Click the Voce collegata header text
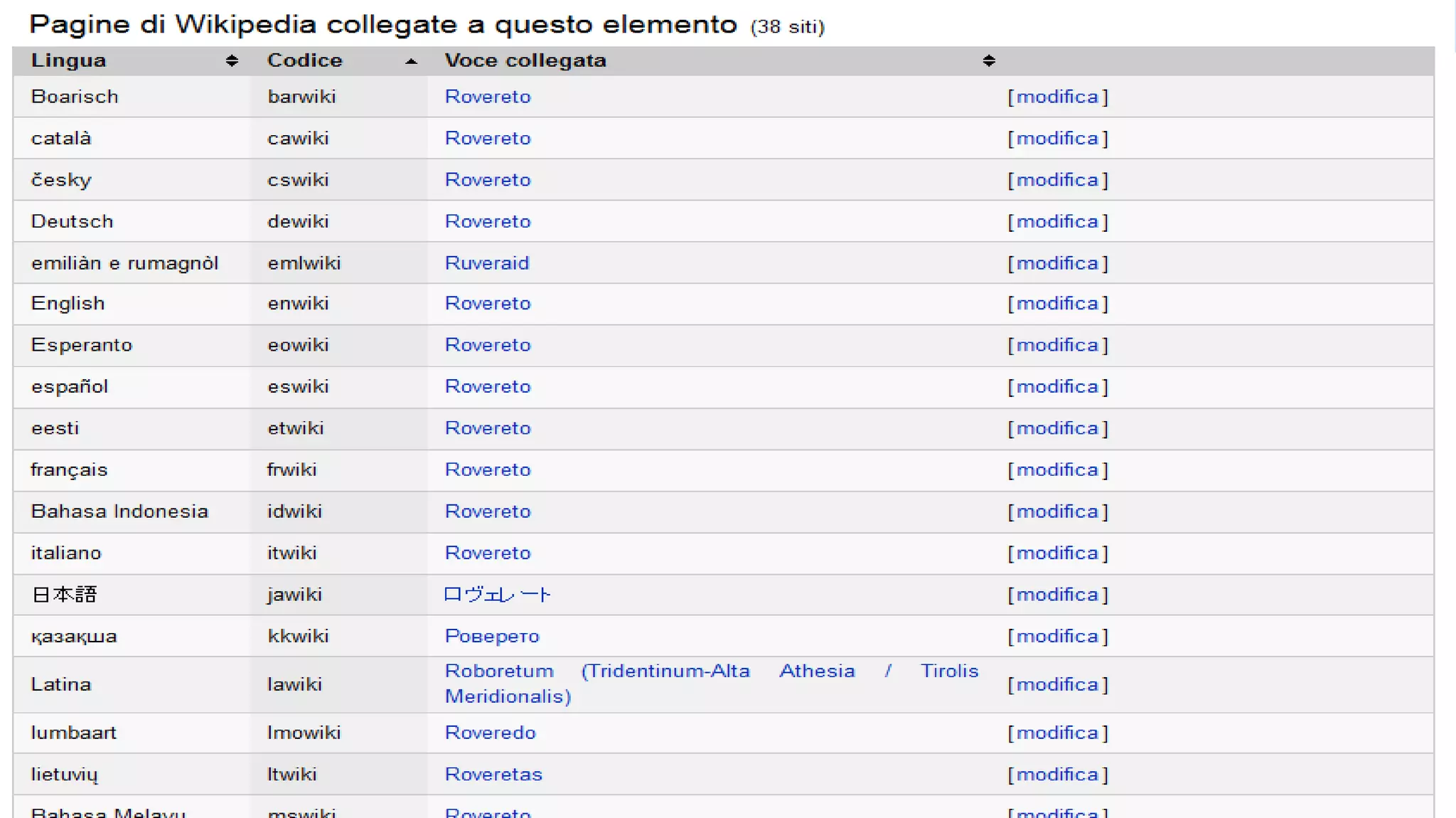Image resolution: width=1456 pixels, height=818 pixels. click(525, 60)
